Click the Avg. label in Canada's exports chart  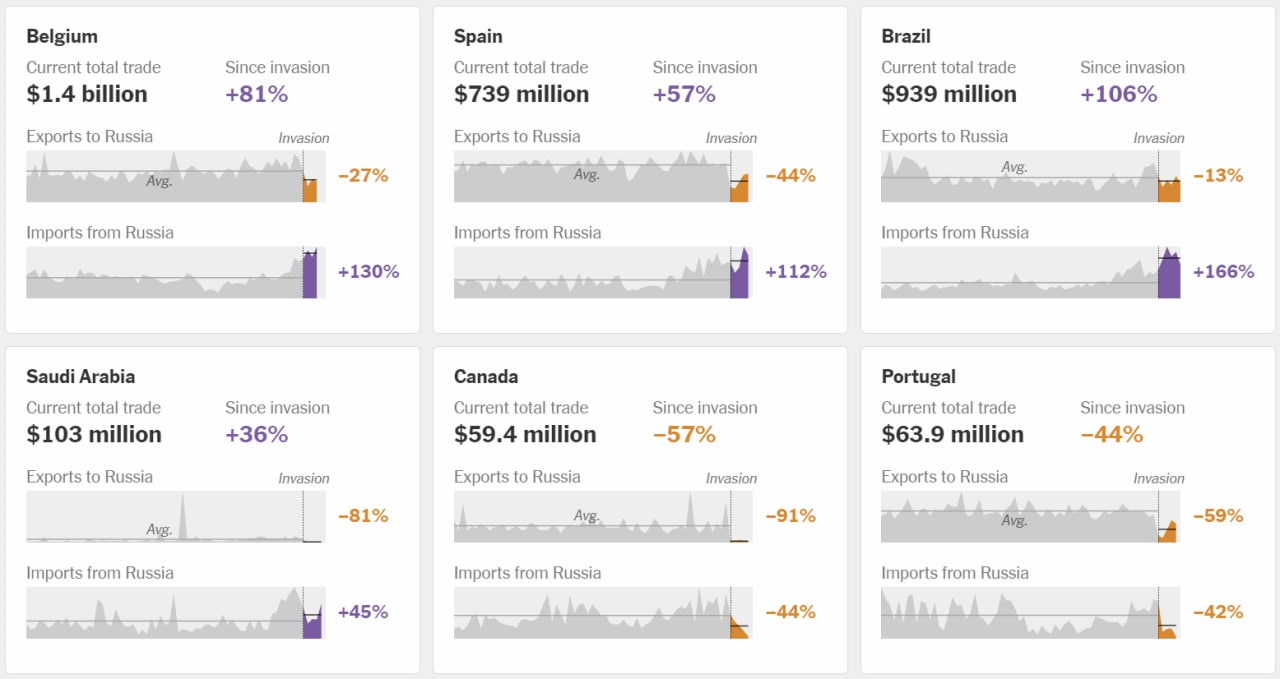pos(587,516)
